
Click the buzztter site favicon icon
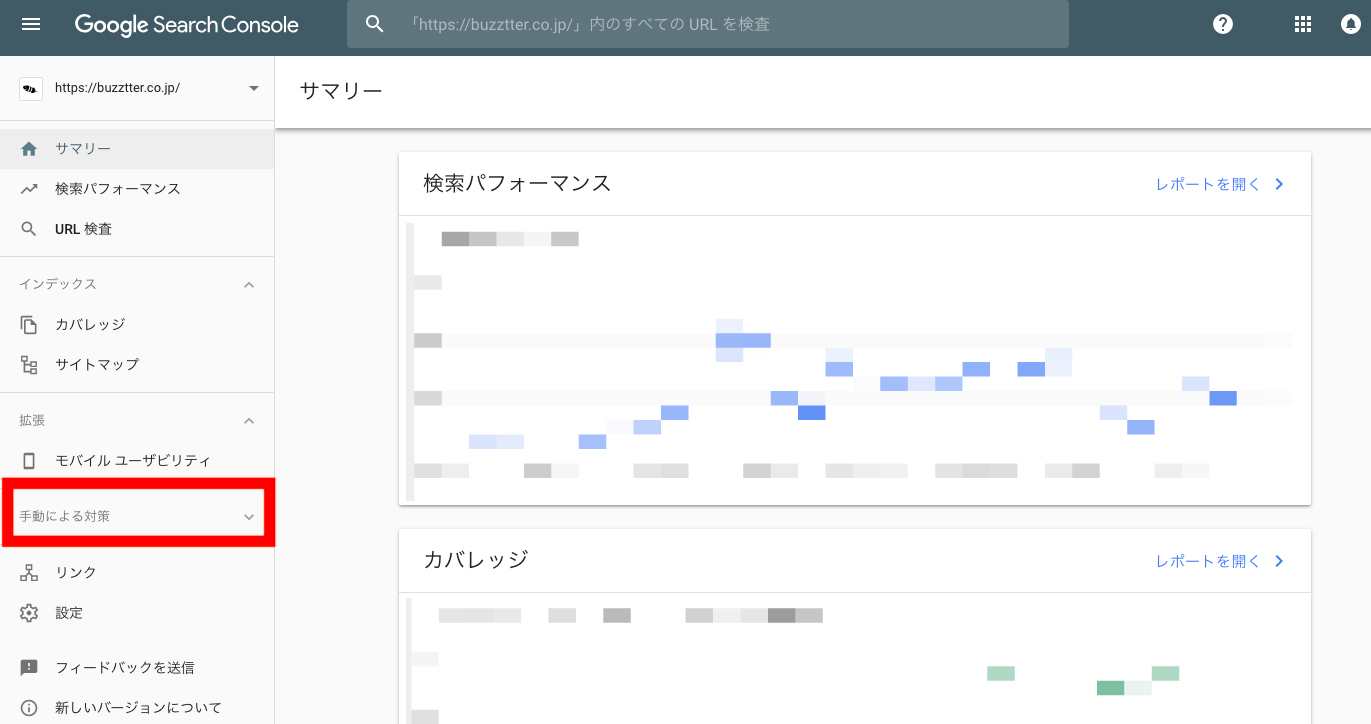click(x=31, y=88)
